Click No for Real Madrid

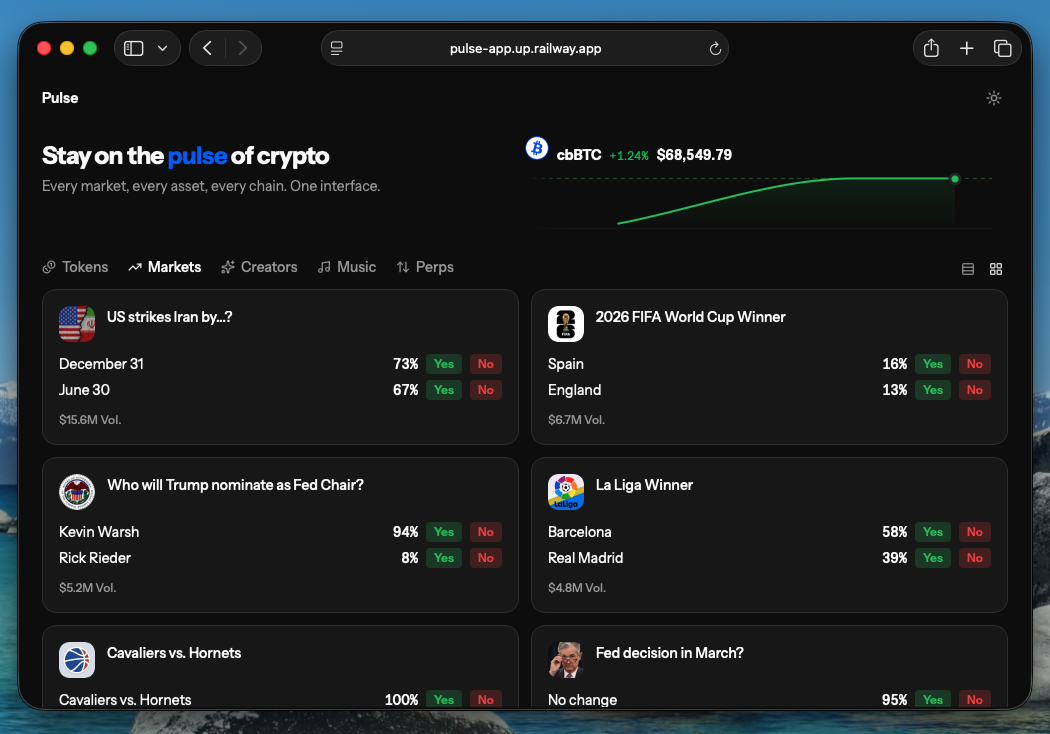point(974,558)
